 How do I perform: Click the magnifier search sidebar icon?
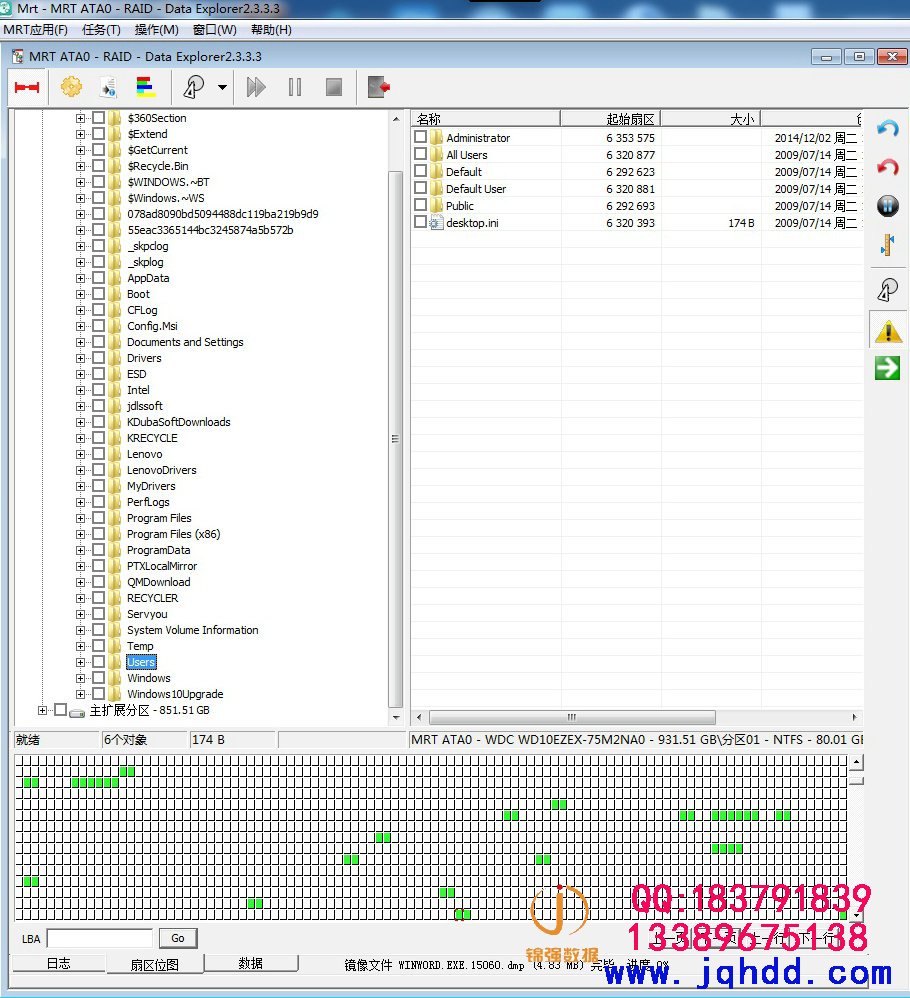887,290
